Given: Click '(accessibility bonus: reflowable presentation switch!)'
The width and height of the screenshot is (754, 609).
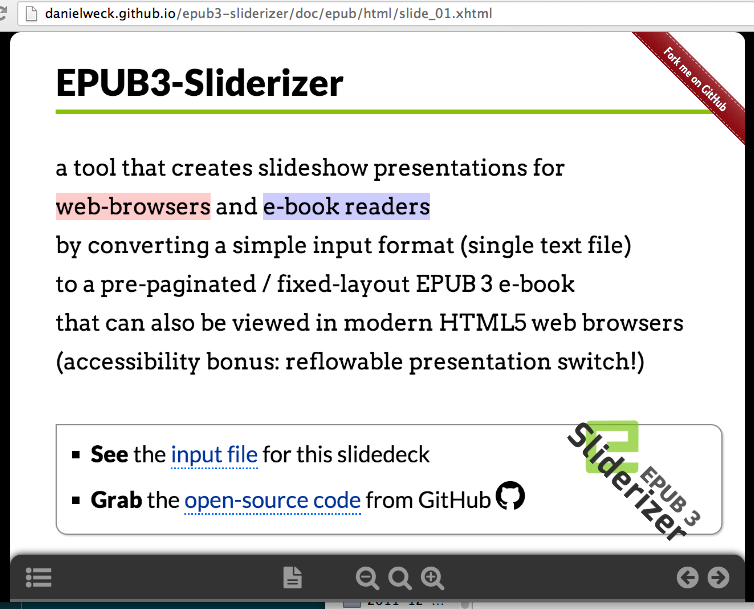Looking at the screenshot, I should click(x=350, y=362).
